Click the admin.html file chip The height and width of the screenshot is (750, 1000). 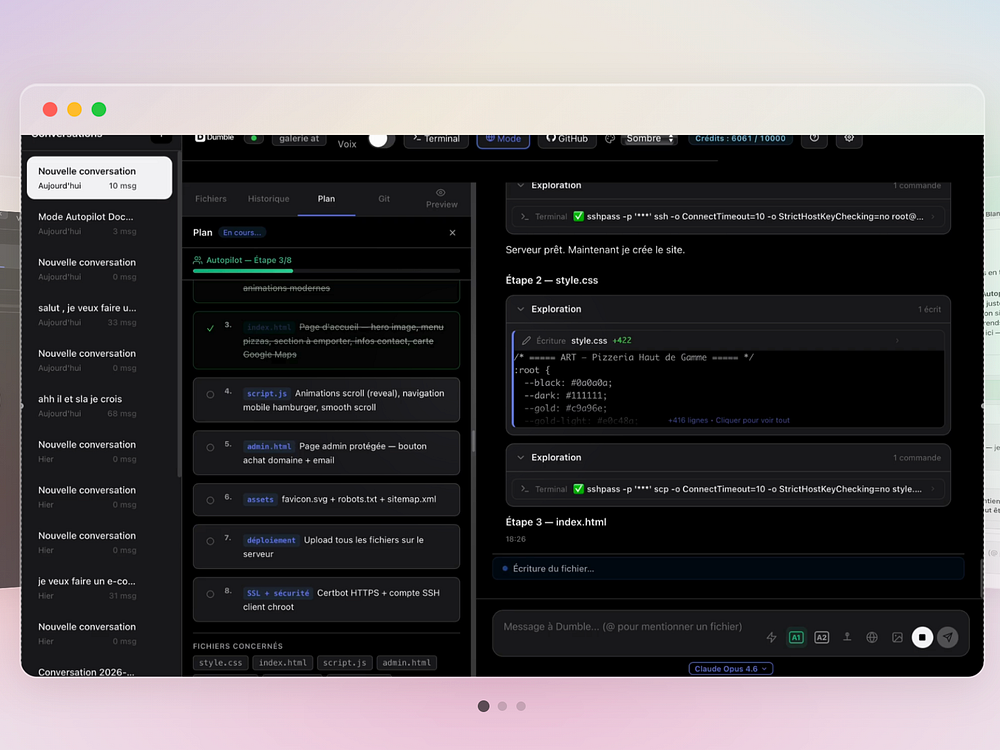coord(406,663)
